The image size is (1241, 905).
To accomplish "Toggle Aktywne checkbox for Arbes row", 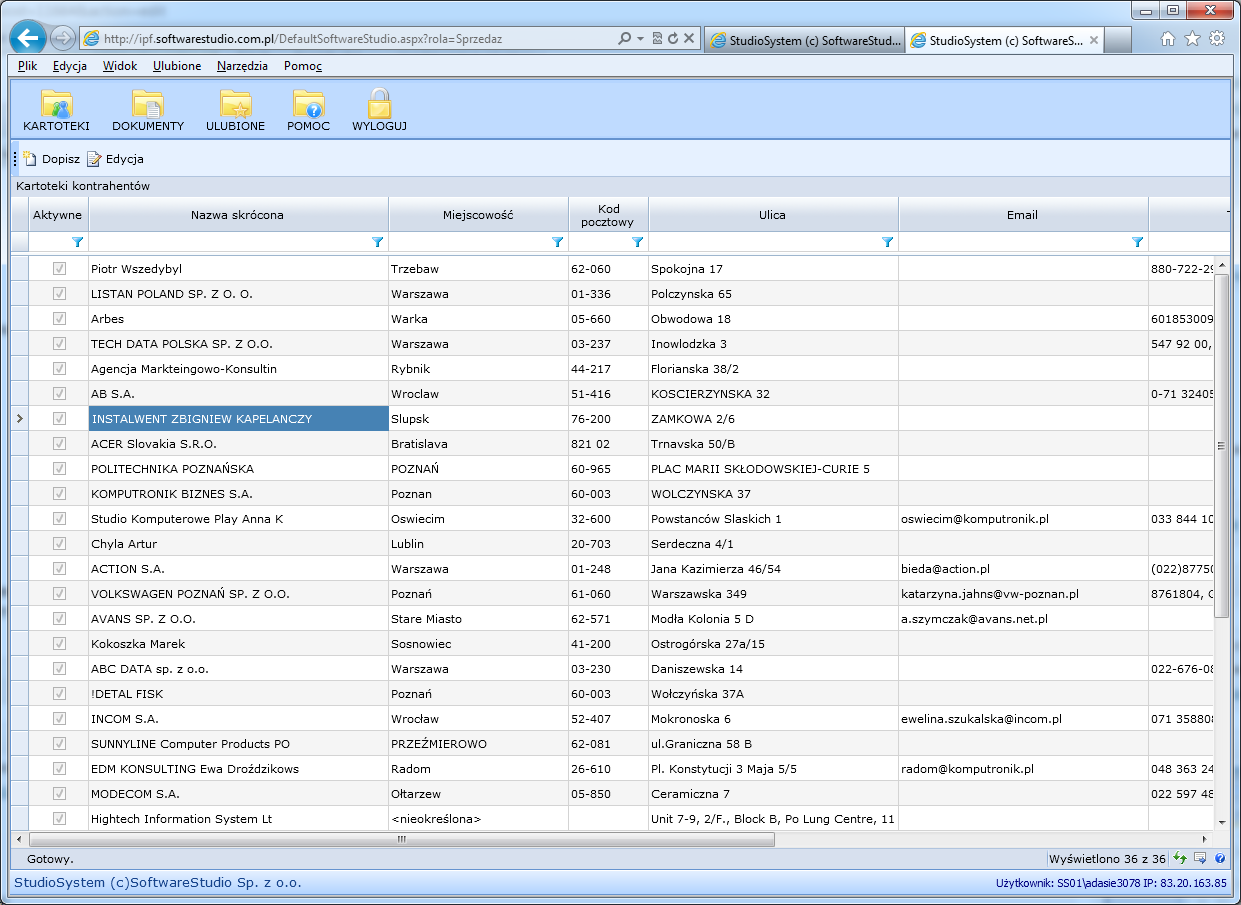I will coord(60,318).
